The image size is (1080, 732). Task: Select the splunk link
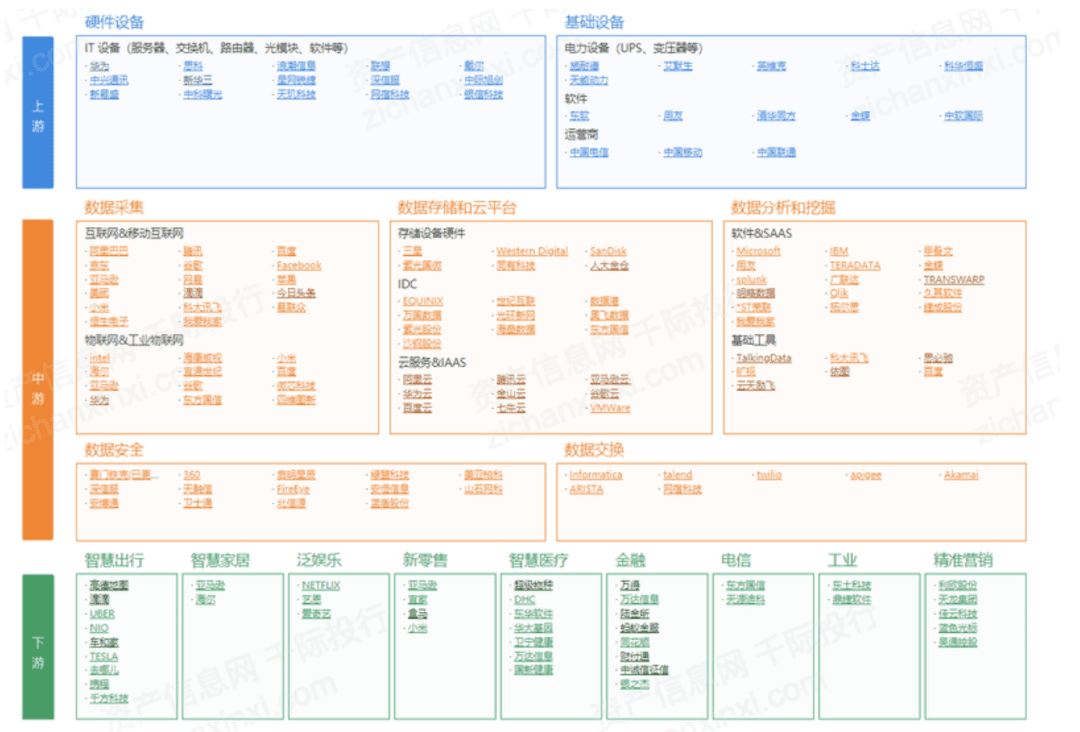tap(751, 280)
